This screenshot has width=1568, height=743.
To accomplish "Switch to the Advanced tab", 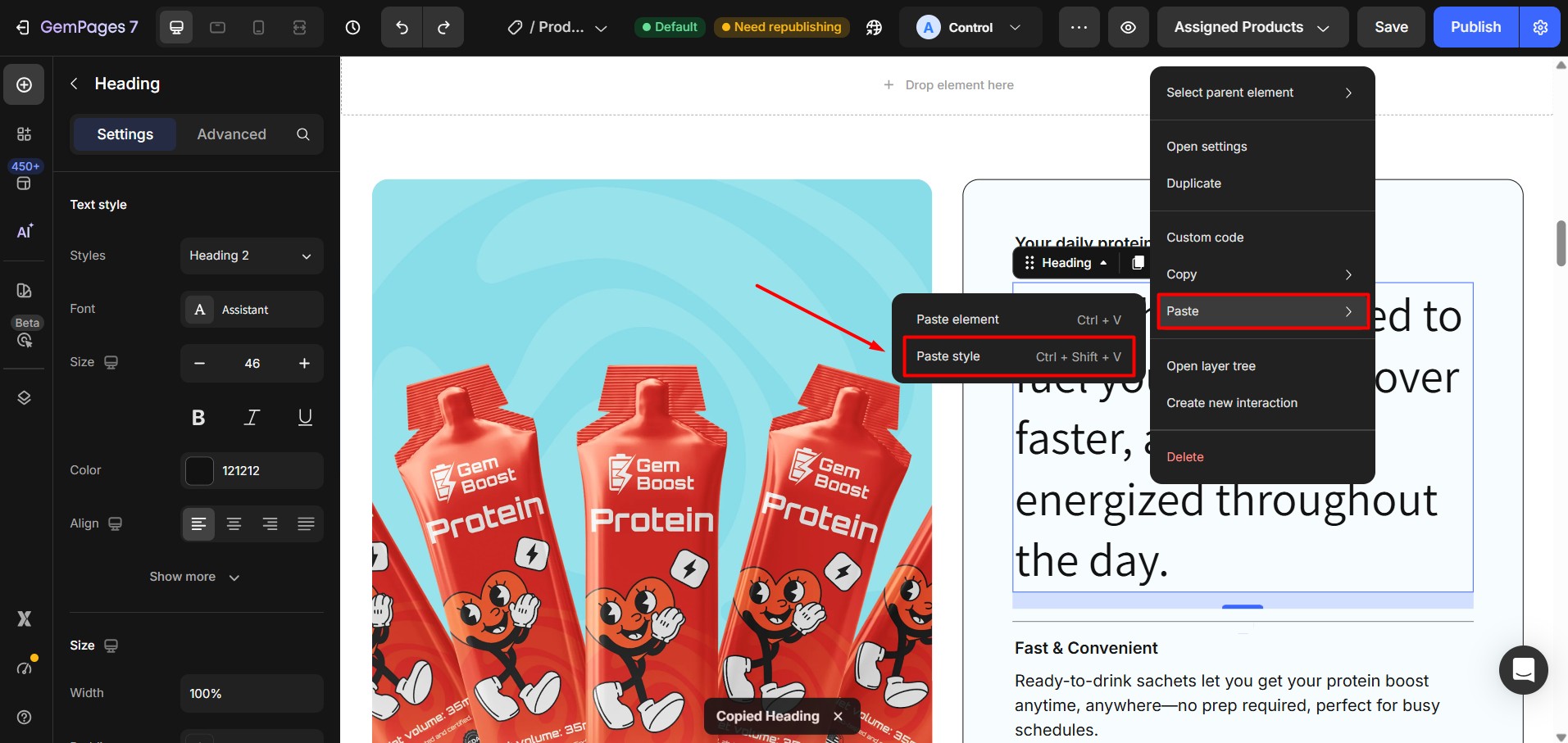I will 231,134.
